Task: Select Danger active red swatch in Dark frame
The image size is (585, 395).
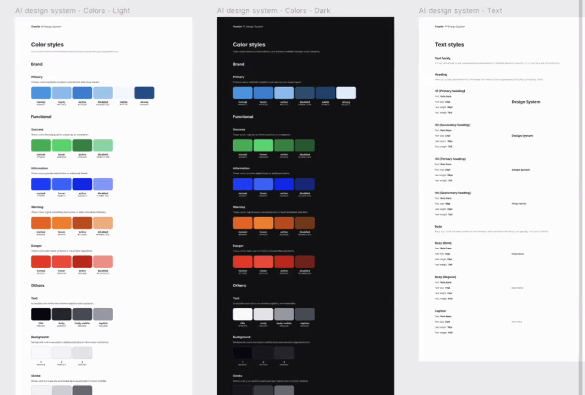Action: (x=284, y=261)
